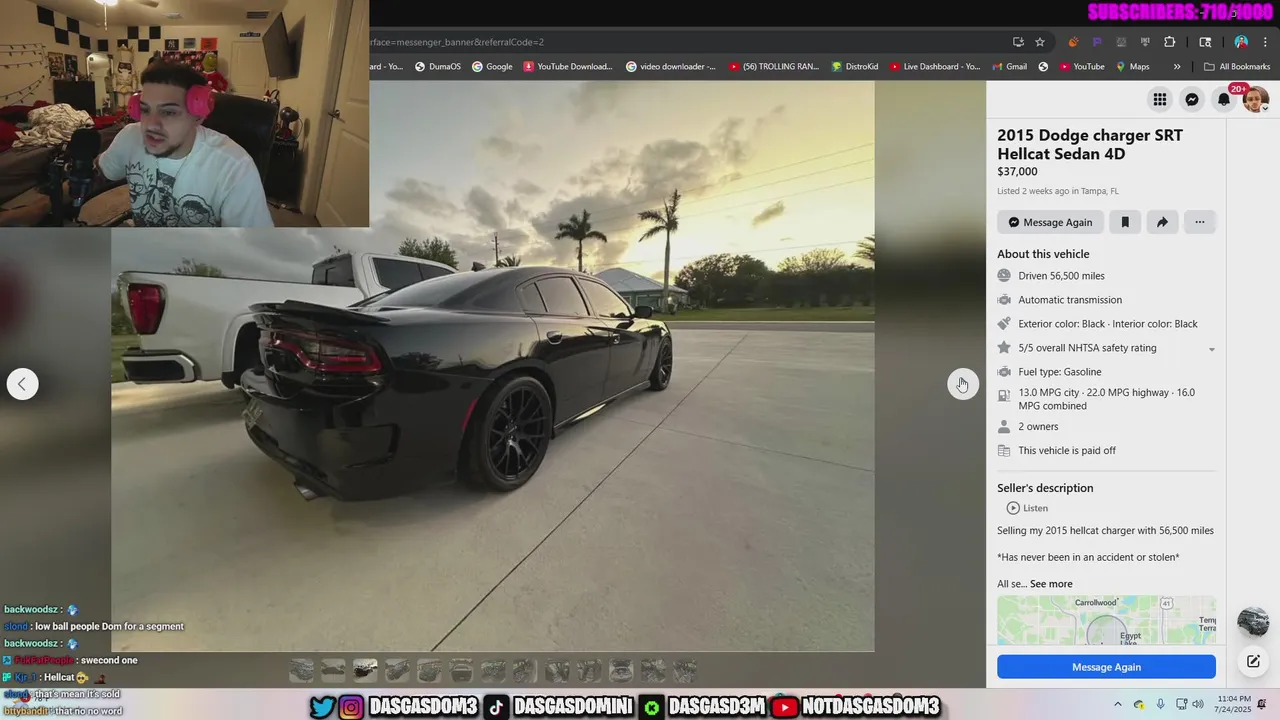The image size is (1280, 720).
Task: Click the Message Again button beside bookmark icon
Action: (1050, 222)
